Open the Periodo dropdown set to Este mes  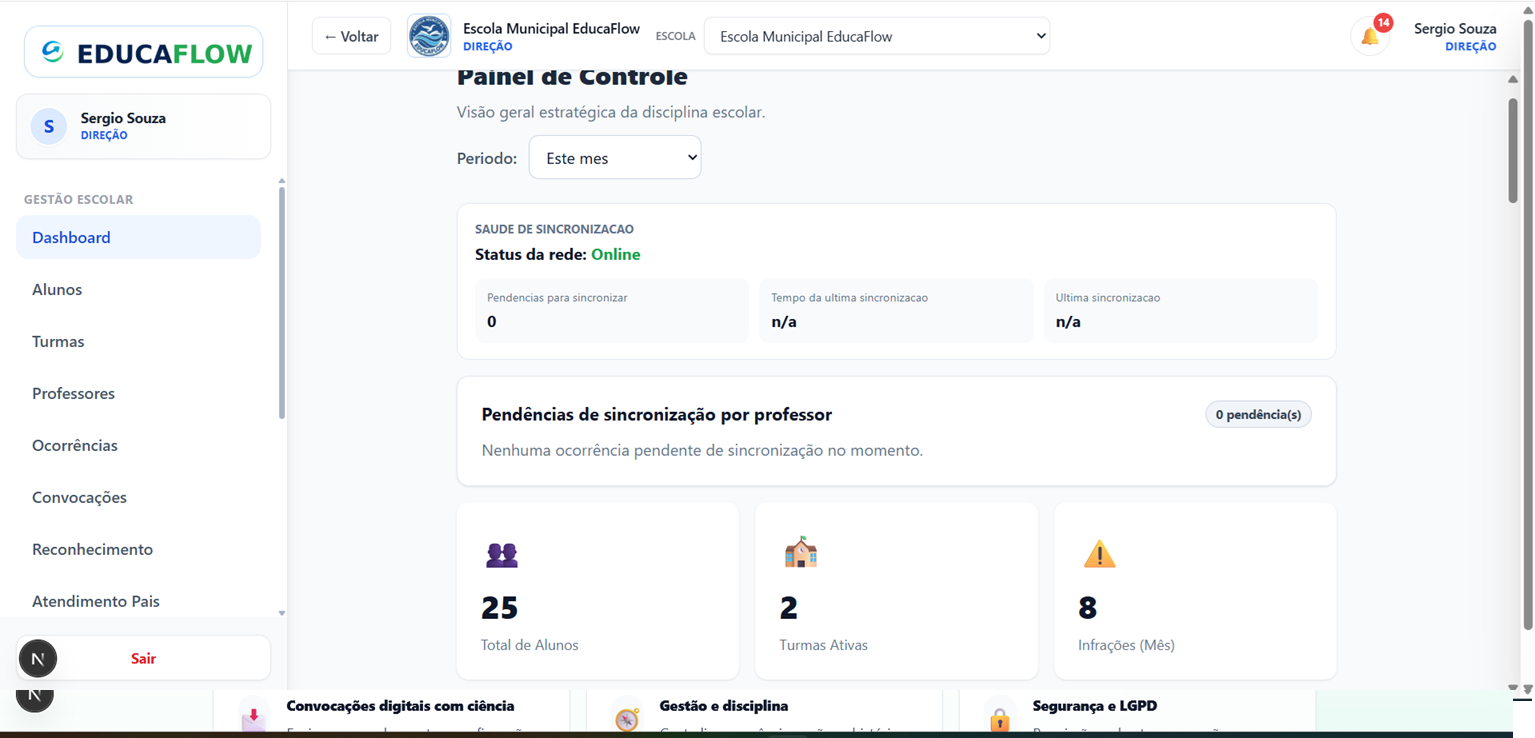point(614,157)
